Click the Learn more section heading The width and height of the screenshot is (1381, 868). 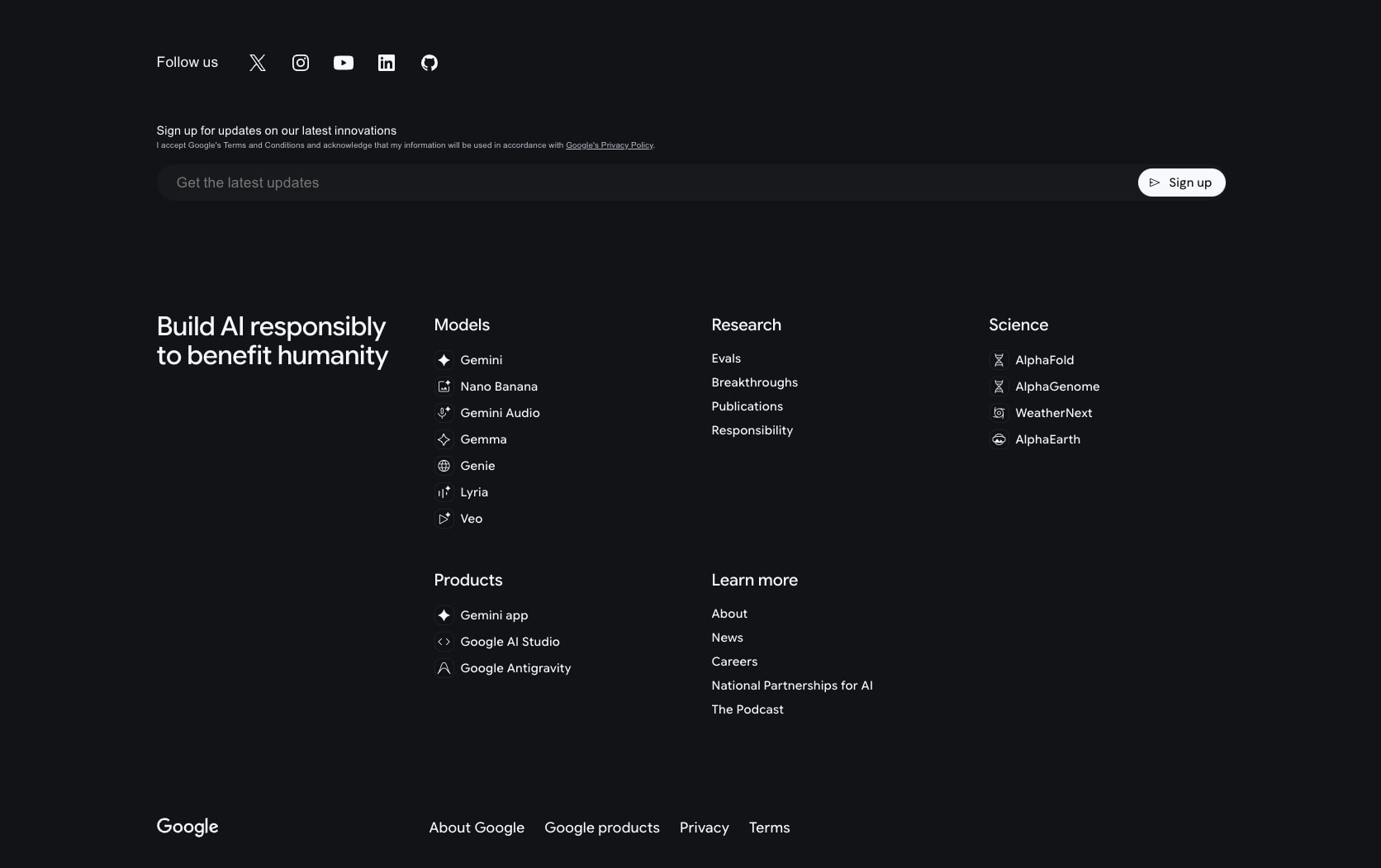click(x=754, y=580)
